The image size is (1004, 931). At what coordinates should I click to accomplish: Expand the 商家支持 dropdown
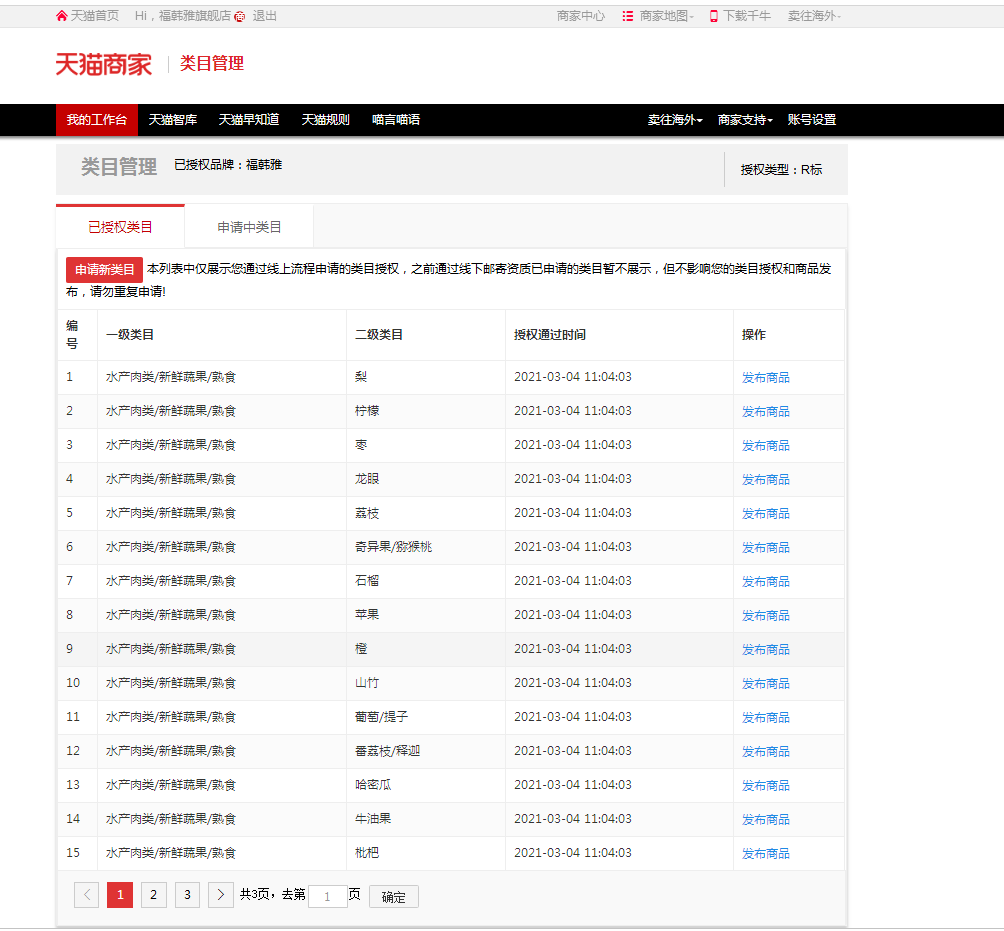pyautogui.click(x=745, y=120)
